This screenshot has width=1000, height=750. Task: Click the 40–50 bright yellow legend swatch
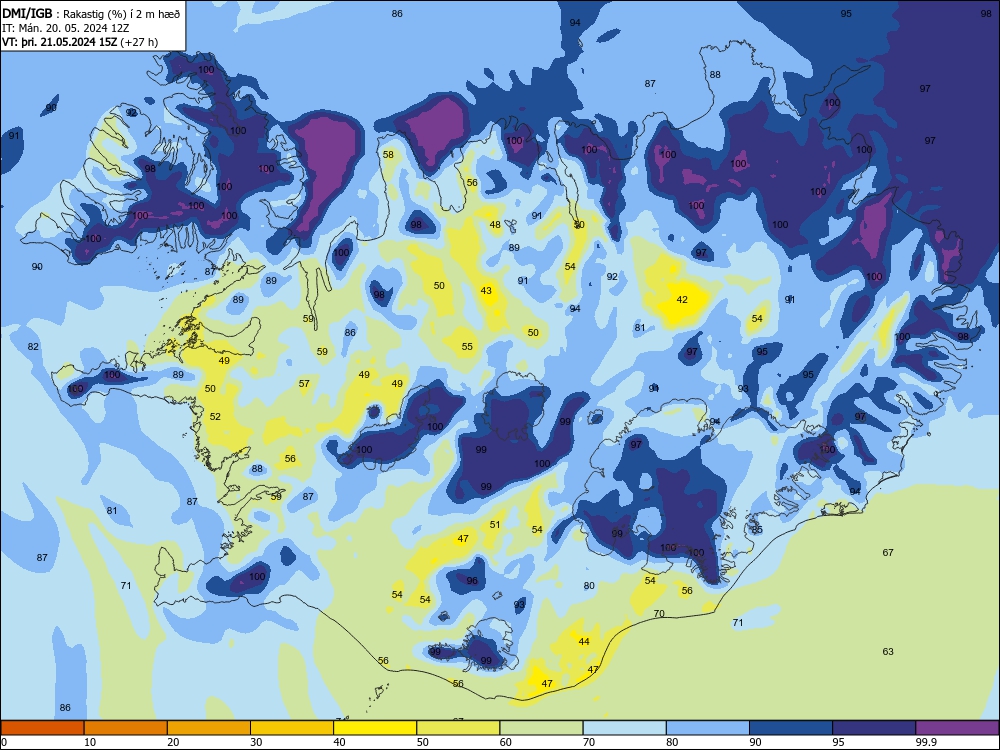coord(375,728)
